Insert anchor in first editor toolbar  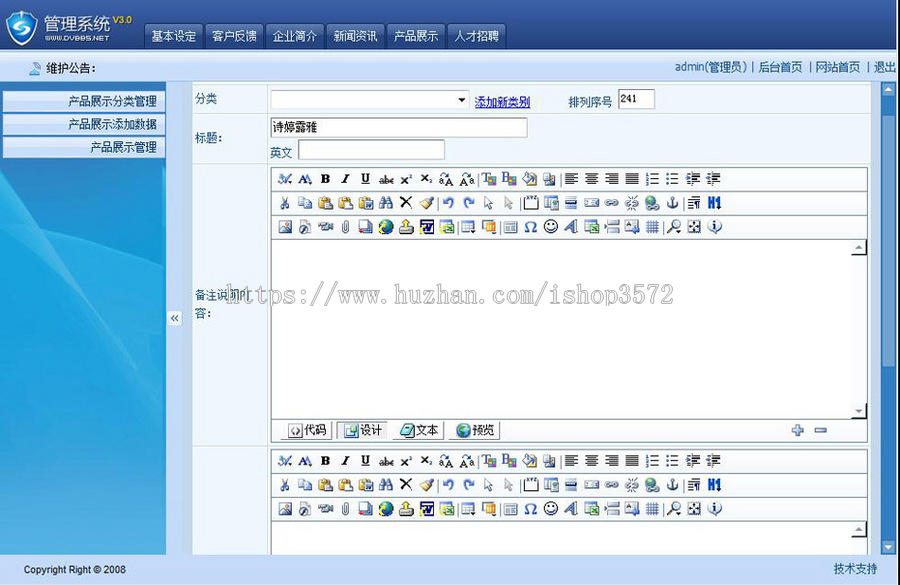(672, 203)
